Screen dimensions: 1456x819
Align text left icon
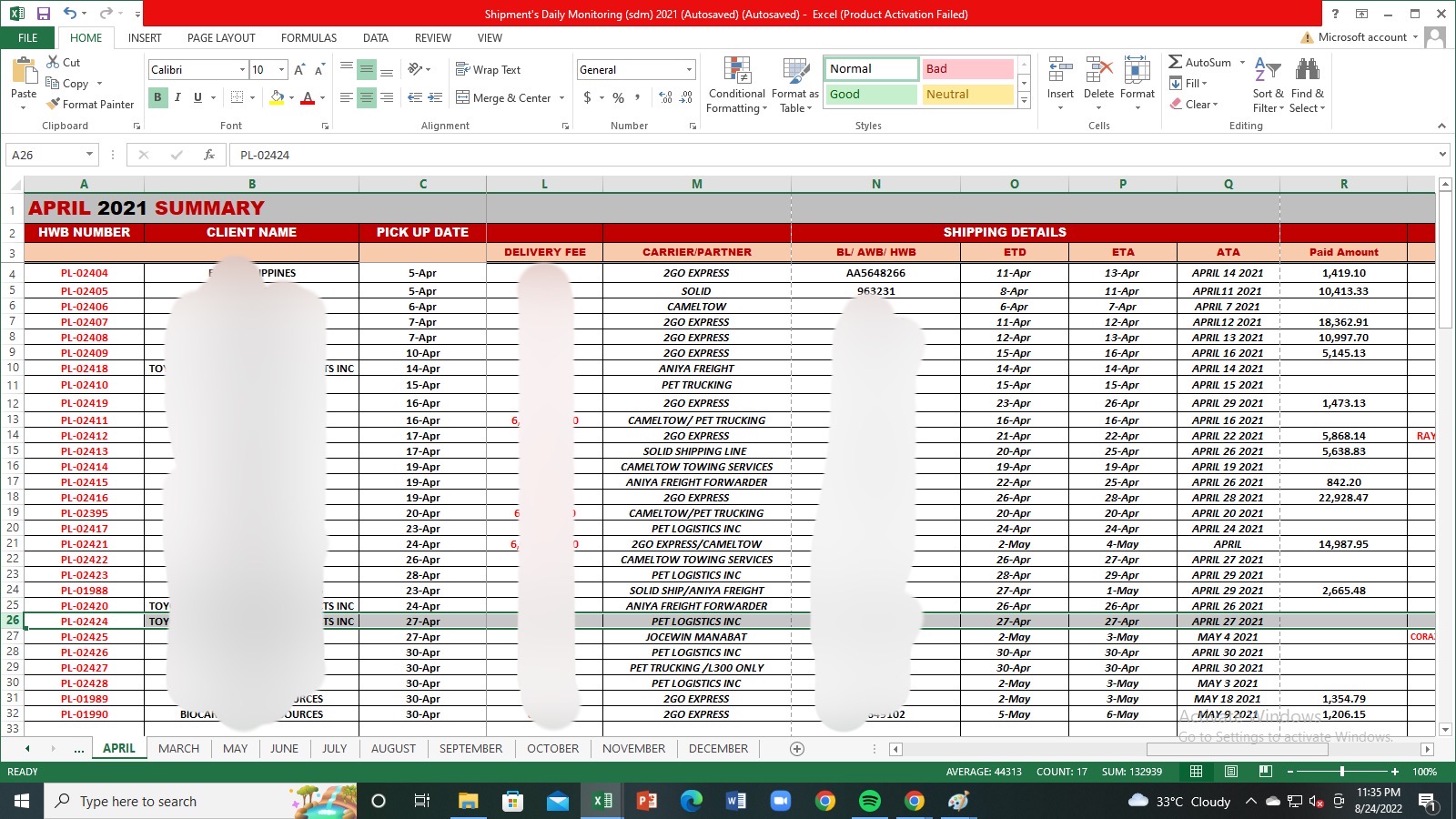pos(347,97)
